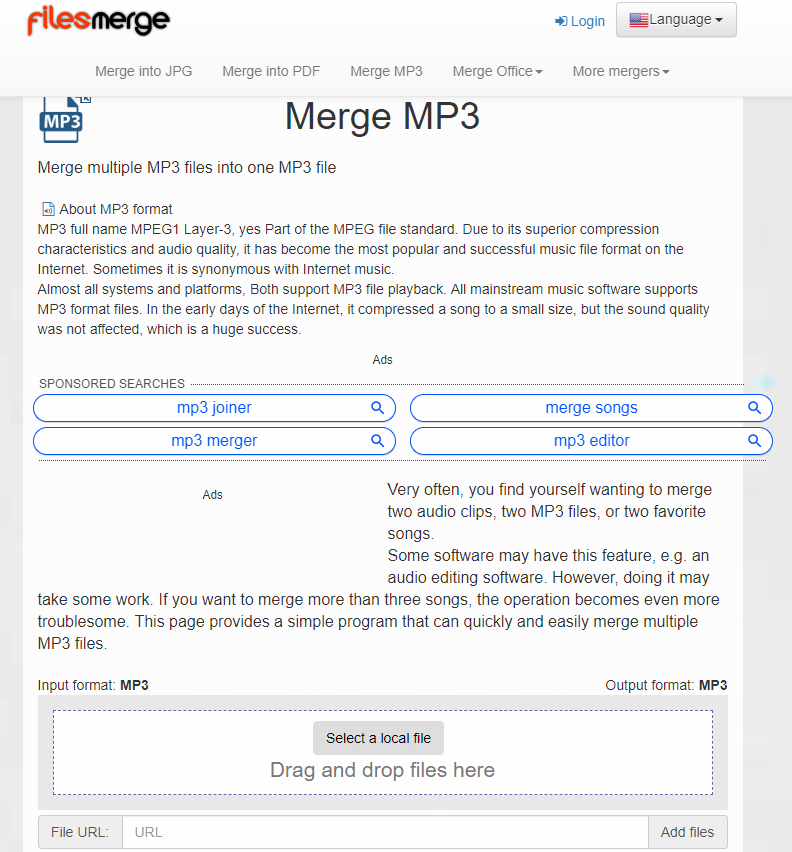Click 'Merge multiple MP3 files into one MP3 file'
The image size is (792, 852).
click(x=187, y=167)
